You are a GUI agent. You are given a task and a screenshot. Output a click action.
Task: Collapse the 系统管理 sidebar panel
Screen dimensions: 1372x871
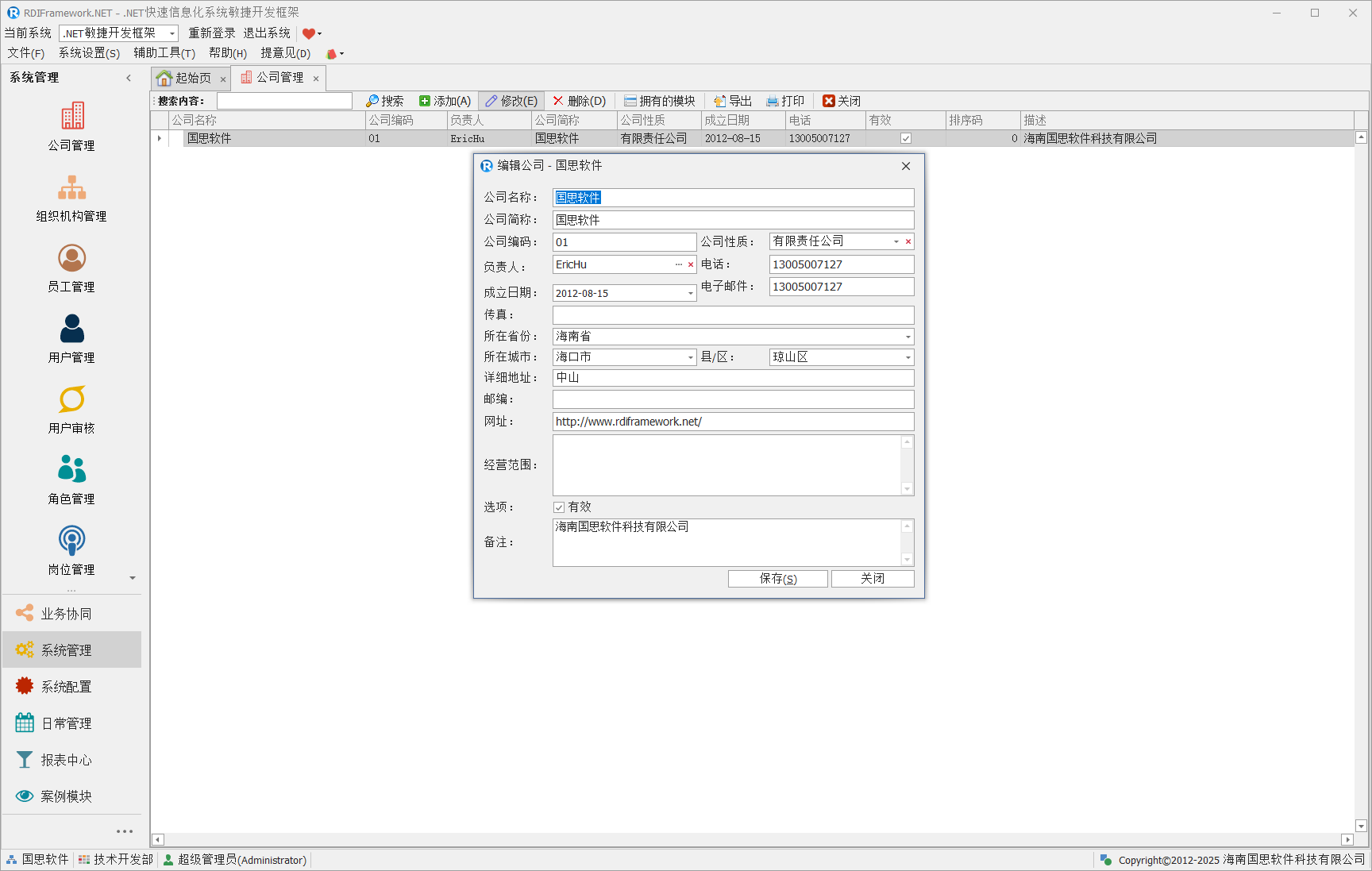point(129,78)
